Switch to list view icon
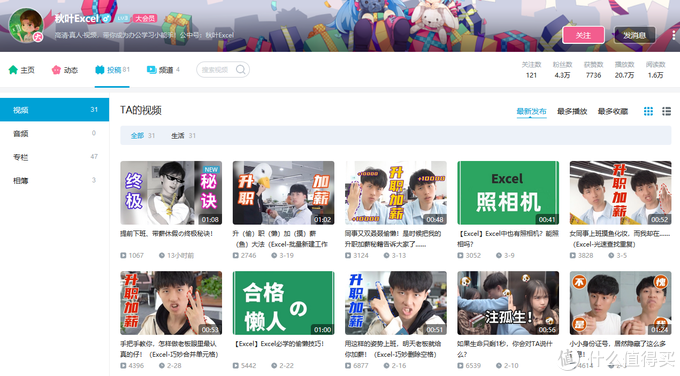This screenshot has width=680, height=376. [667, 111]
